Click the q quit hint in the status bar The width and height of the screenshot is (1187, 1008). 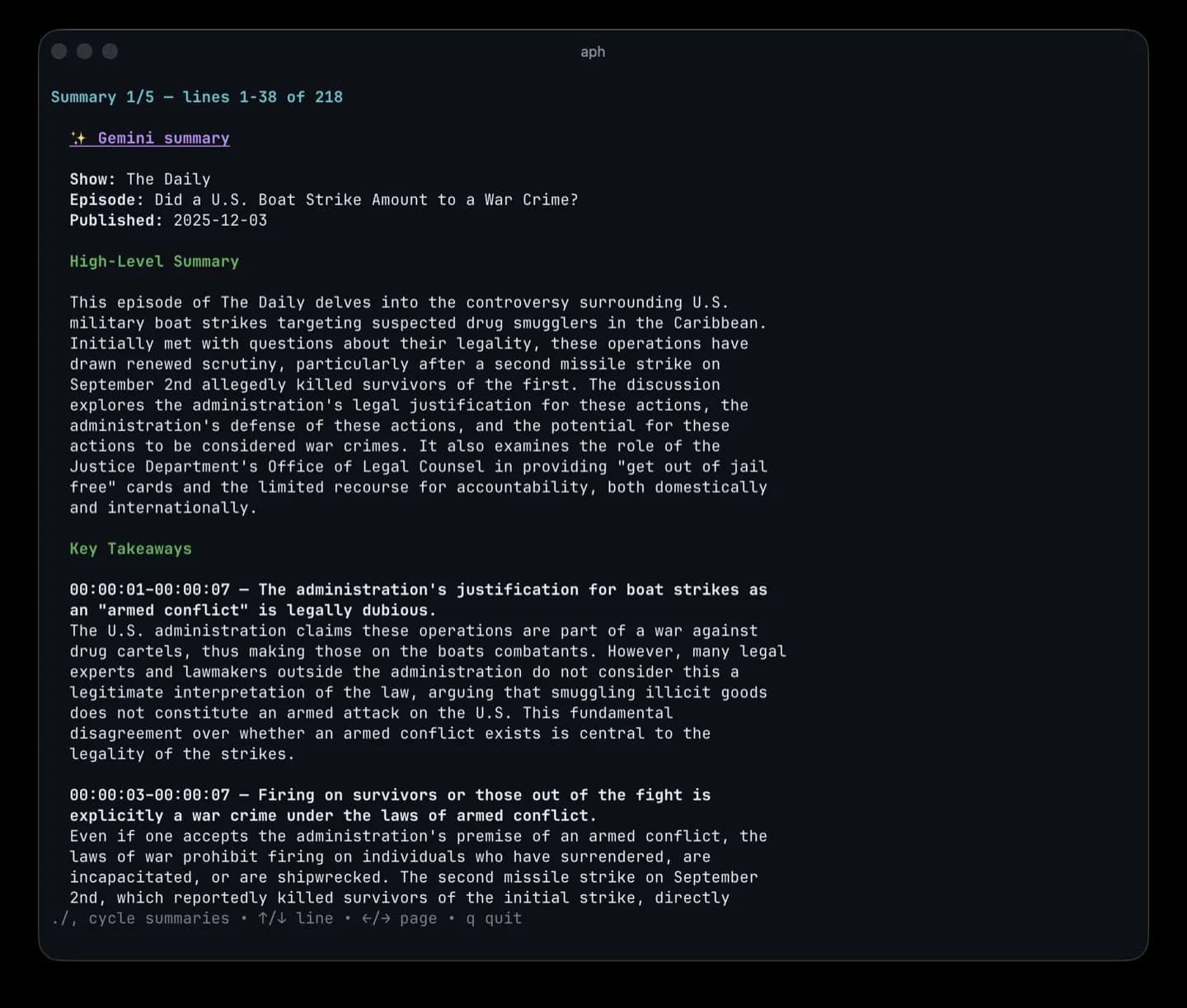[x=495, y=918]
